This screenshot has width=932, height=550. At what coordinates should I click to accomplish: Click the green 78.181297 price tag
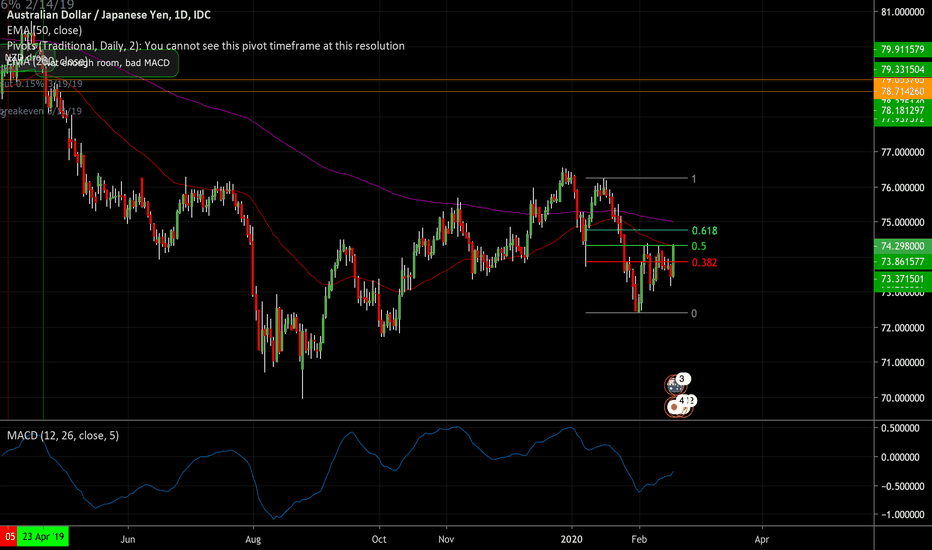[902, 111]
